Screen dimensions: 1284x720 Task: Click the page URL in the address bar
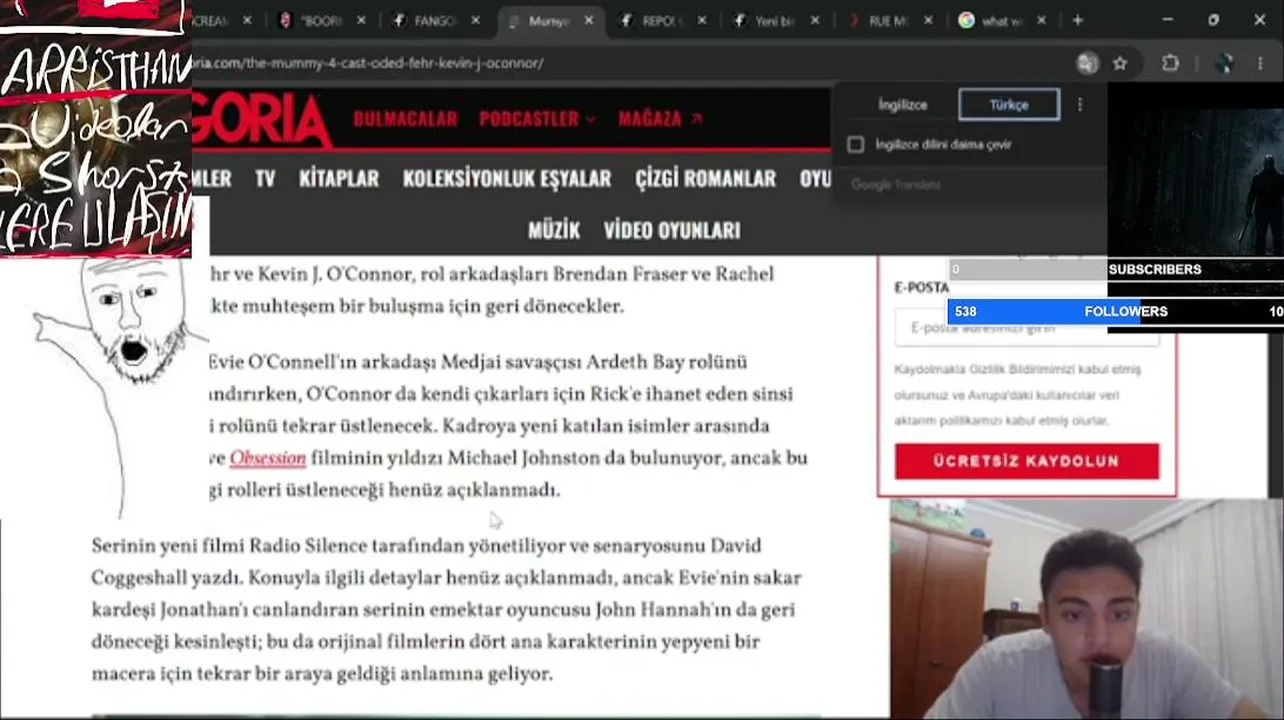click(368, 63)
